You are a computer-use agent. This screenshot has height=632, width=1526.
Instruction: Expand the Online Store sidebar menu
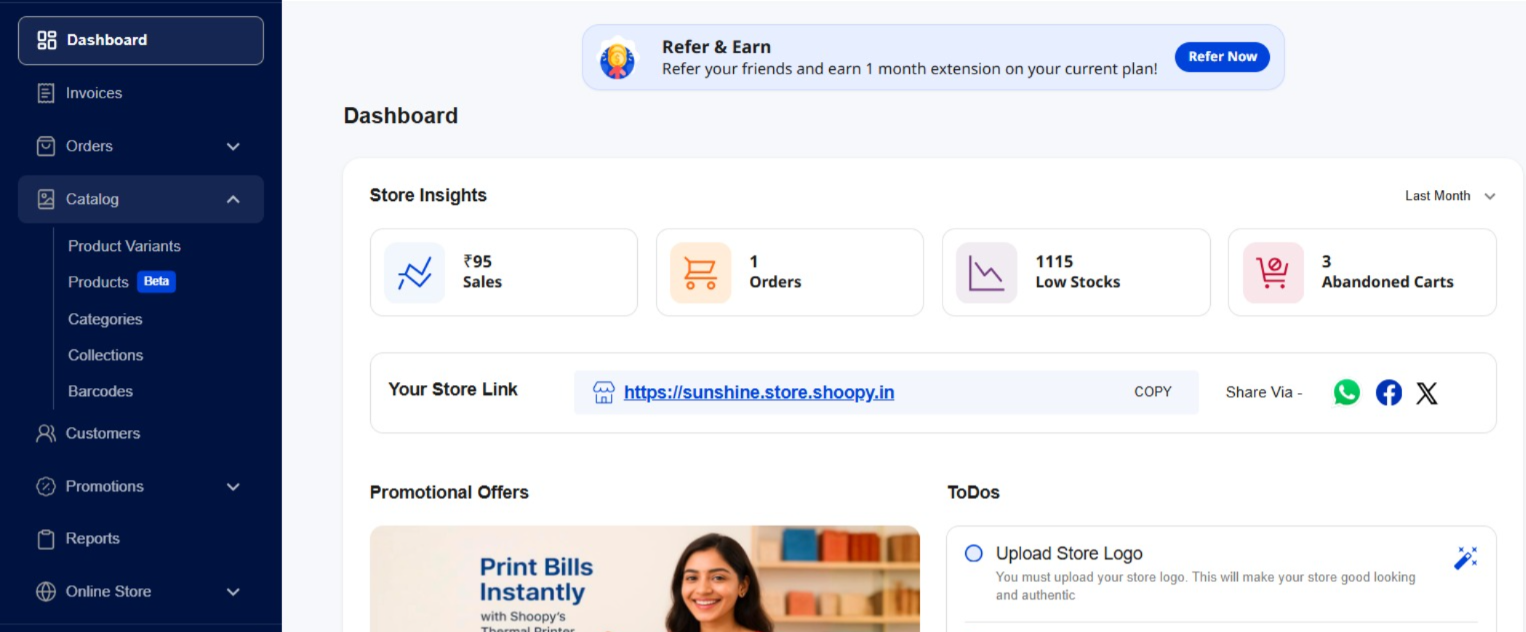233,592
